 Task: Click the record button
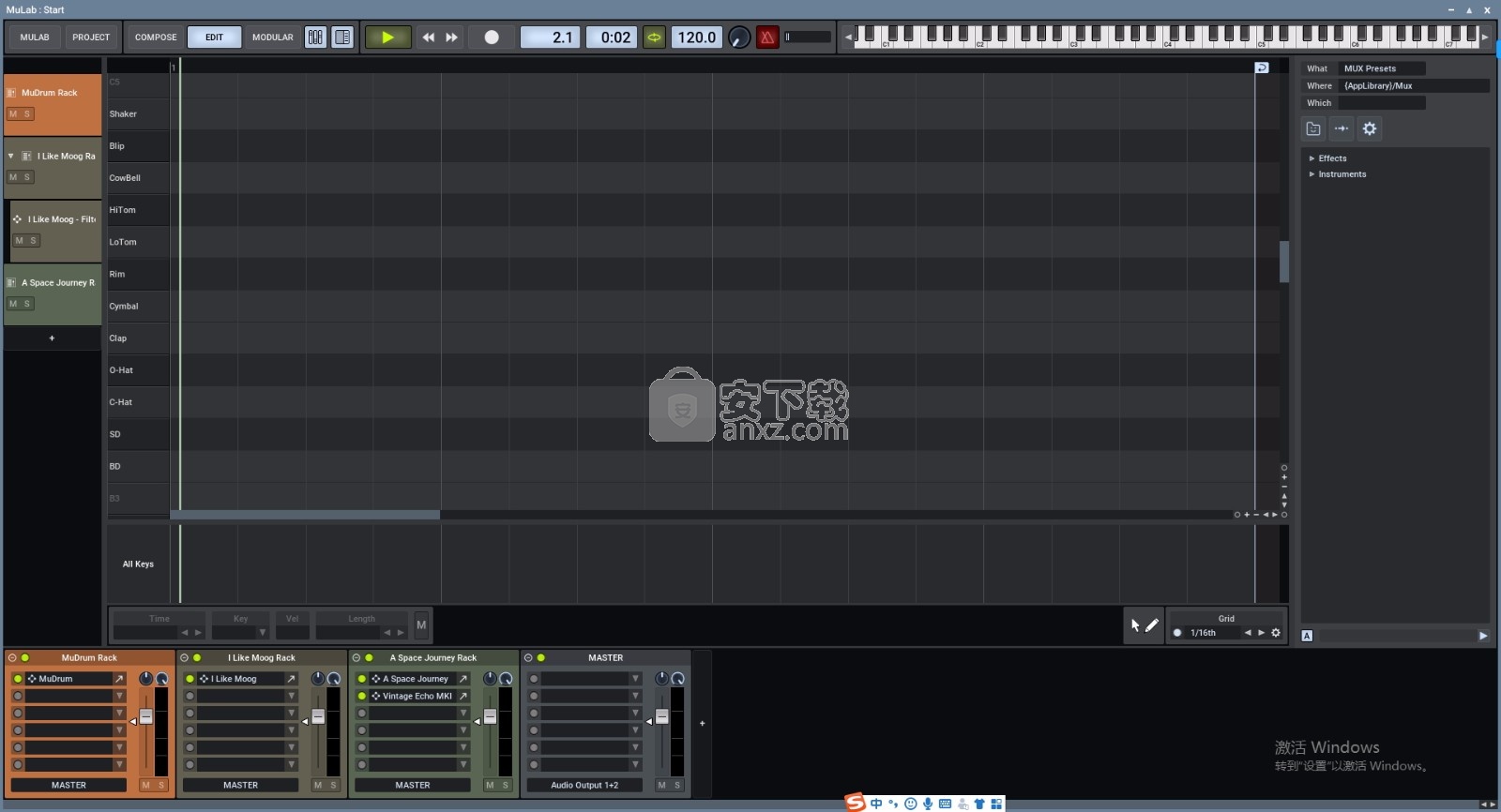(x=492, y=38)
